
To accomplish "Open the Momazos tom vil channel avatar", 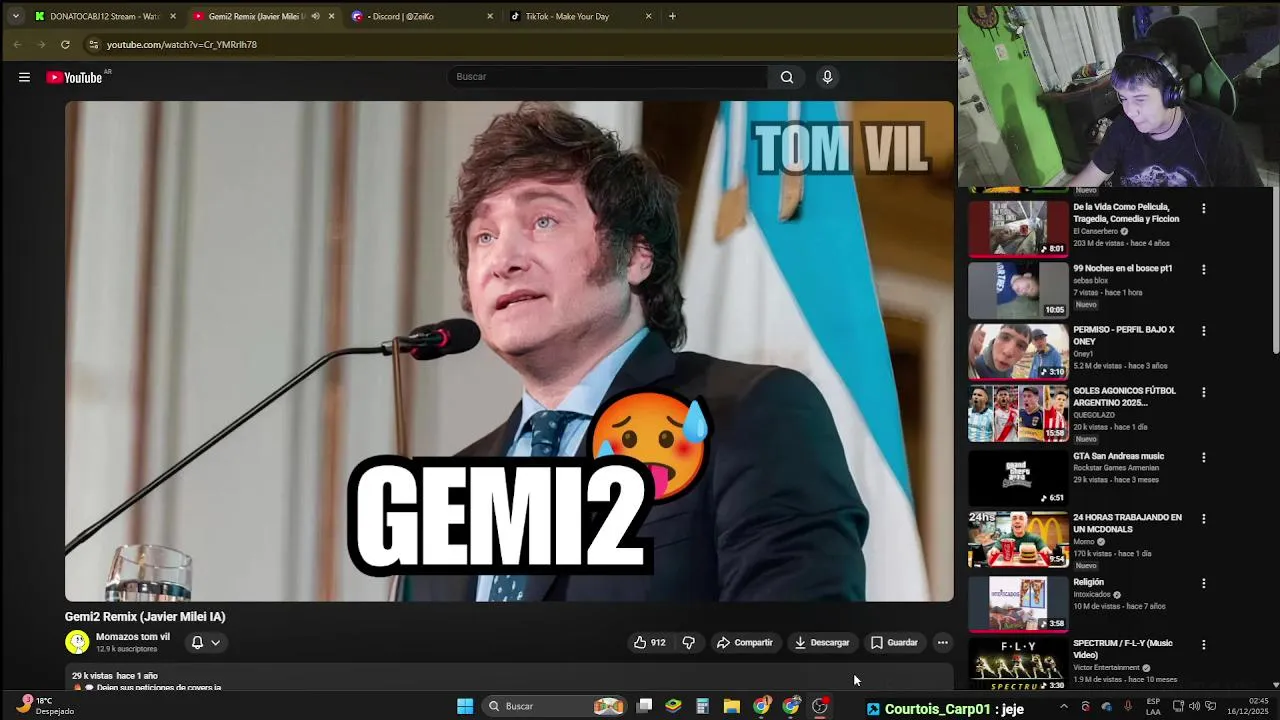I will tap(77, 642).
